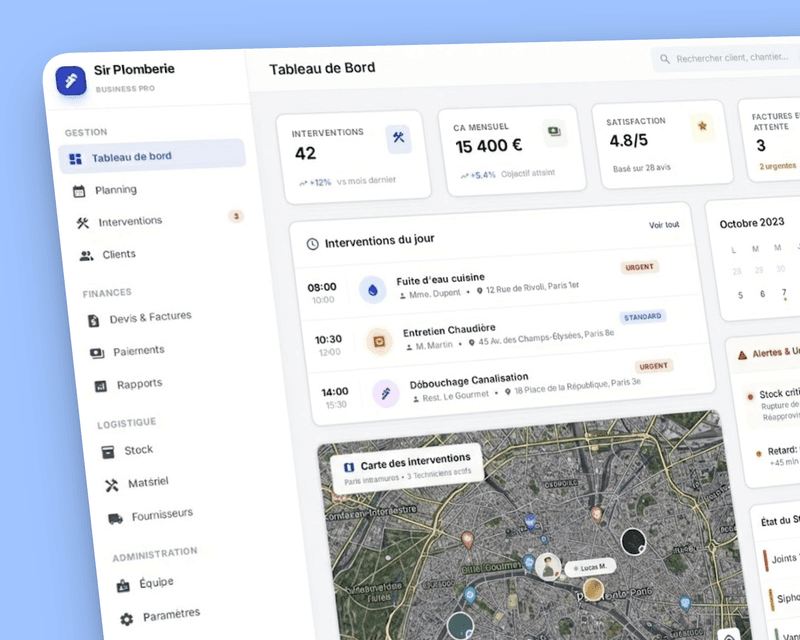
Task: Click the boiler icon for Entretien Chaudière
Action: [379, 342]
